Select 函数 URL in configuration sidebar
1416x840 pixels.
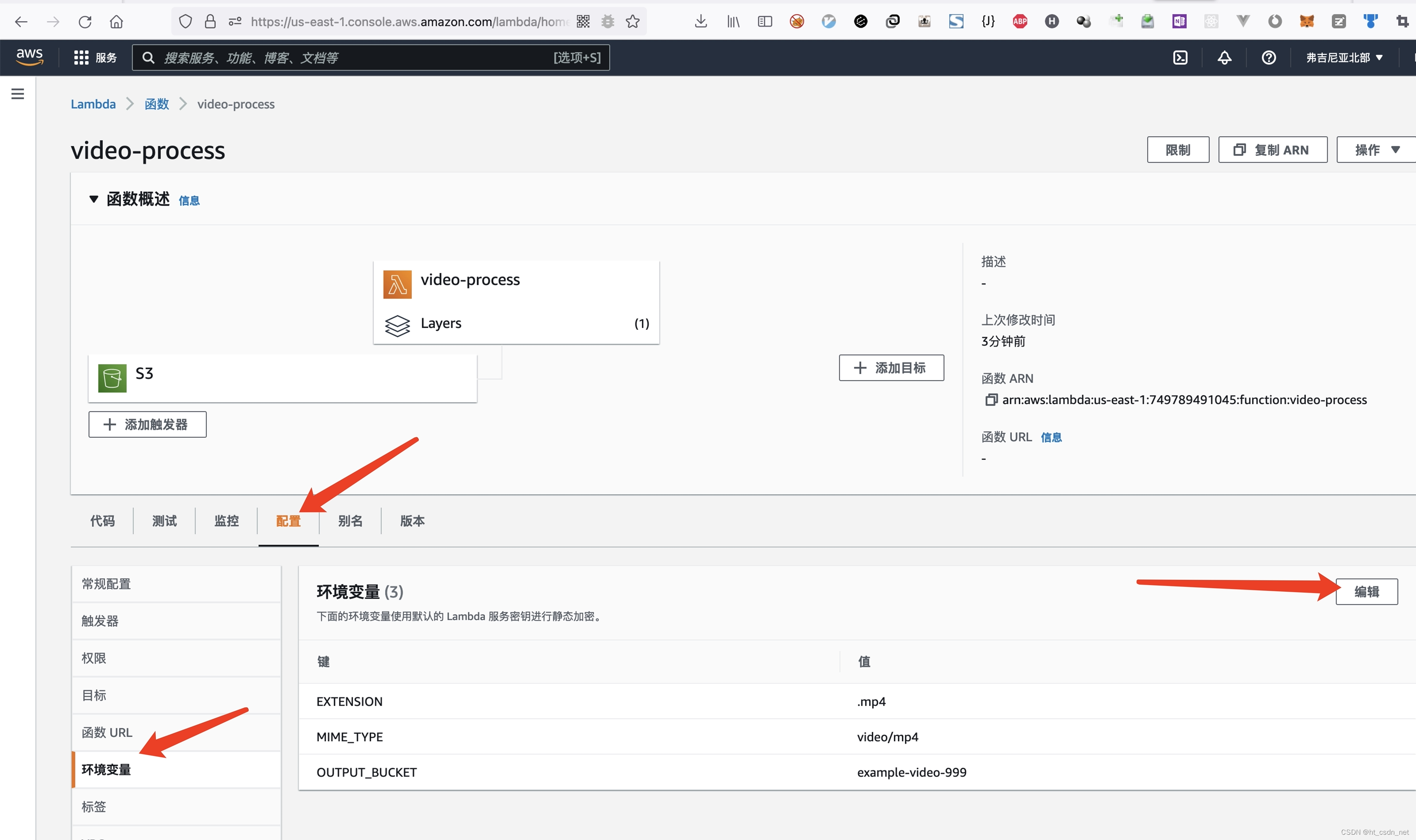[x=176, y=732]
